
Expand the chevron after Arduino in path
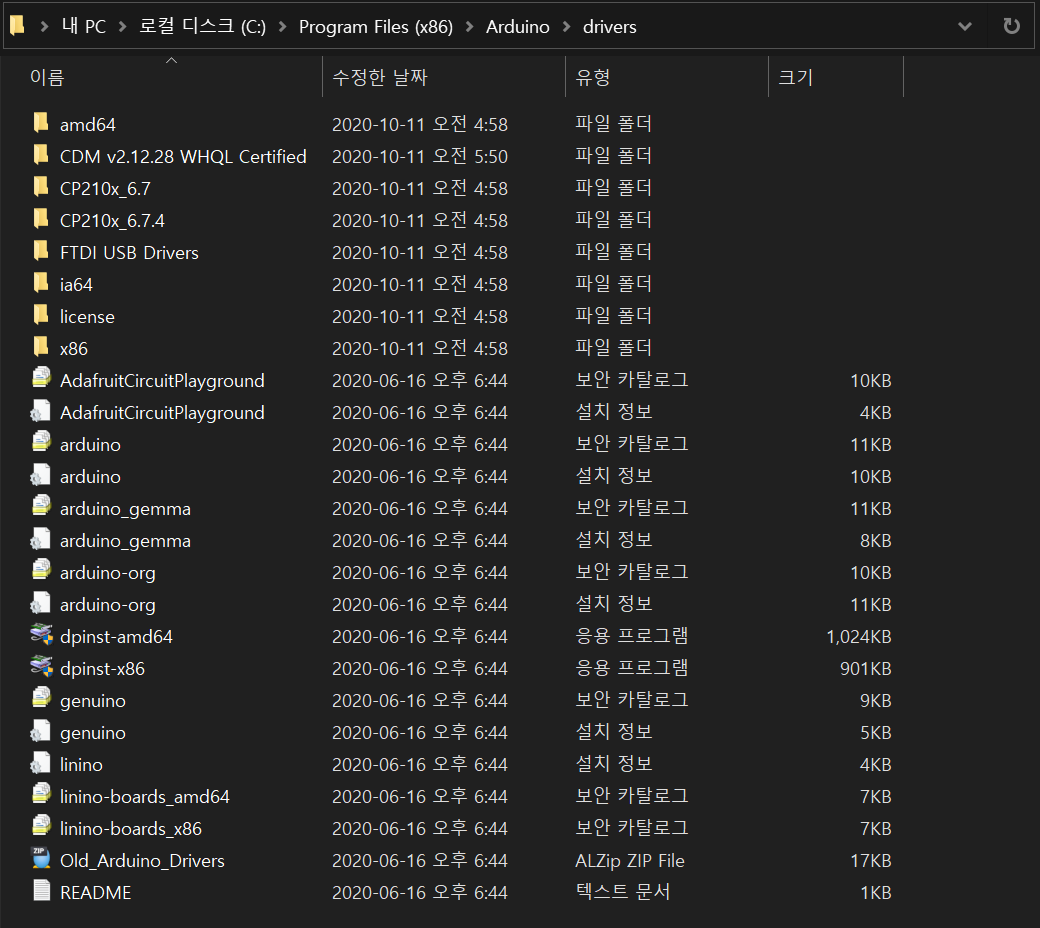(566, 27)
